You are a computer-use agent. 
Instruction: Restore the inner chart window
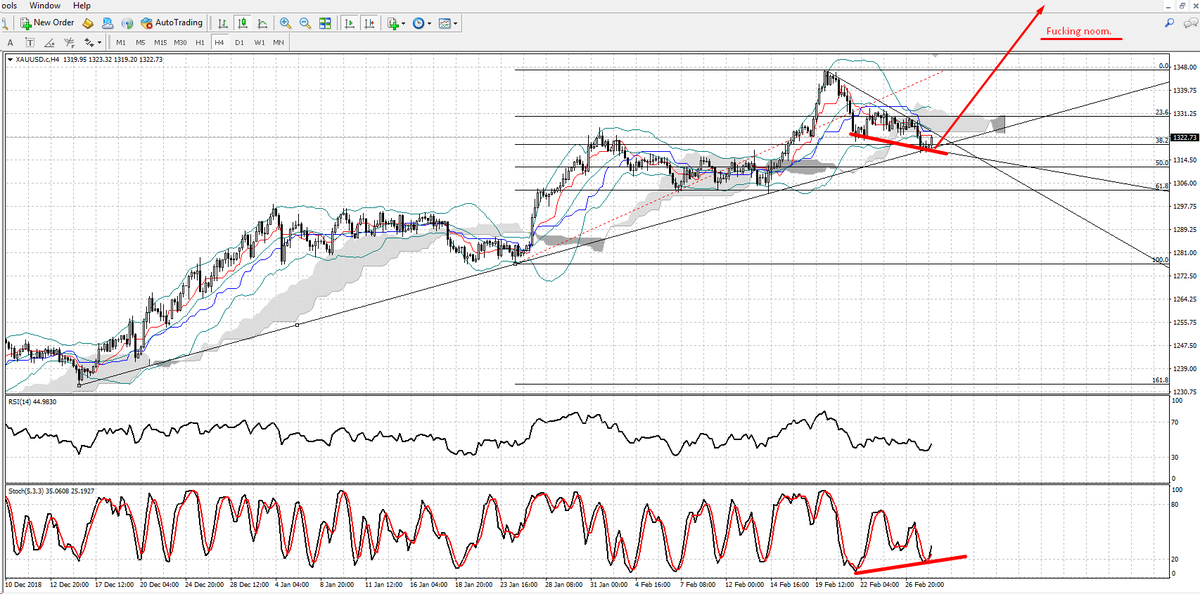tap(1182, 5)
